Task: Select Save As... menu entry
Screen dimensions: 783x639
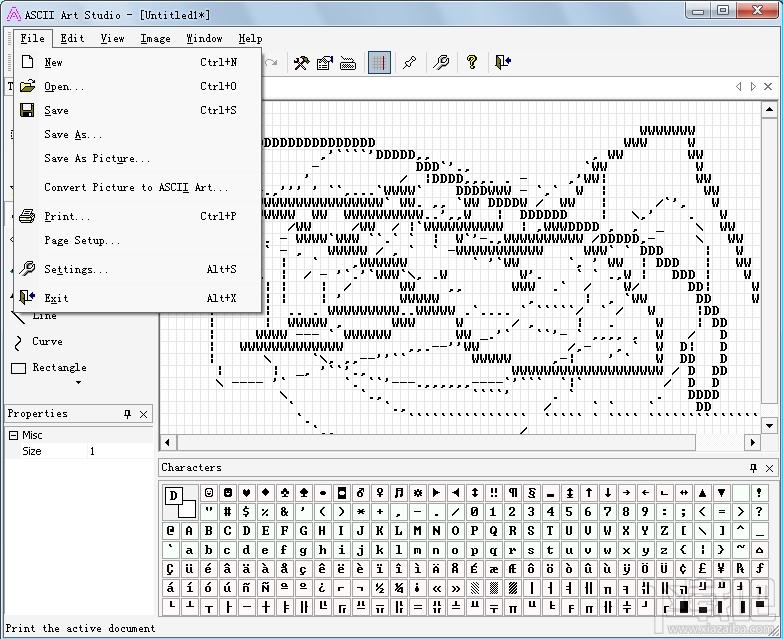Action: pos(137,134)
